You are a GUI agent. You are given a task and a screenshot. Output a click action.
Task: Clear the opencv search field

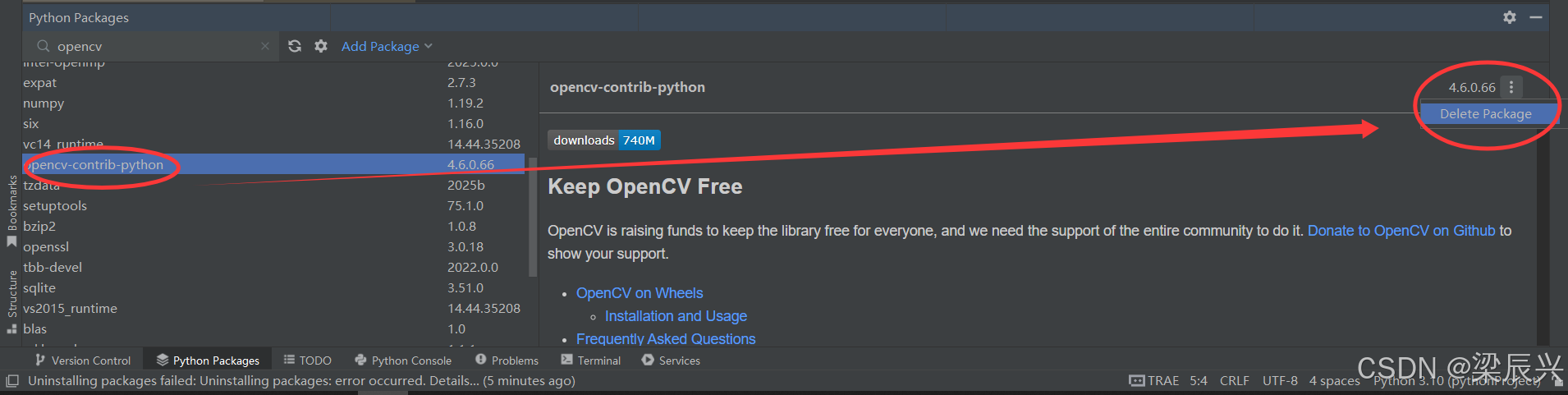tap(264, 46)
